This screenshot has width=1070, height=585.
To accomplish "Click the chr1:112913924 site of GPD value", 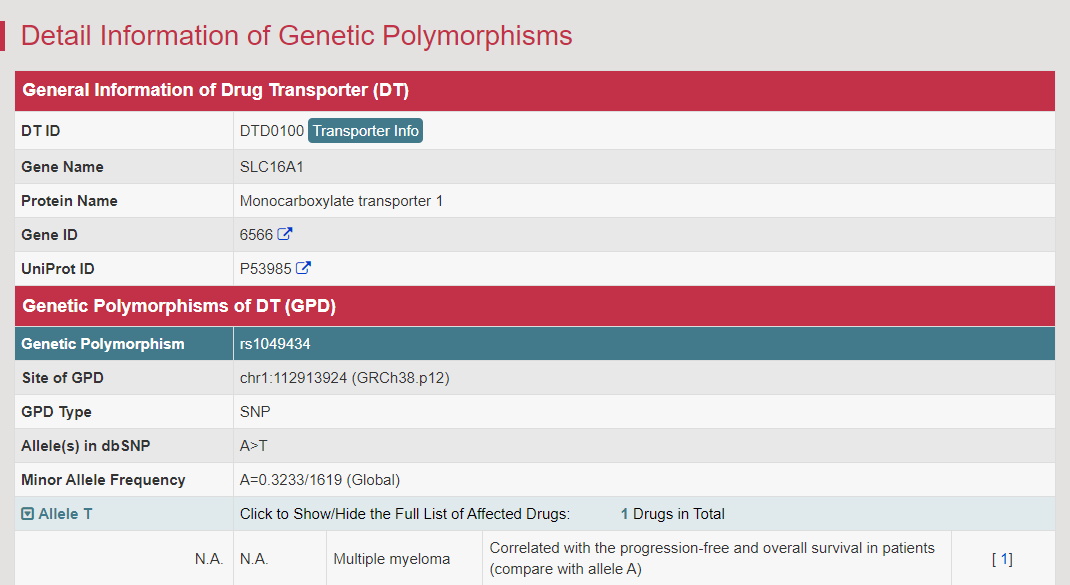I will point(345,378).
